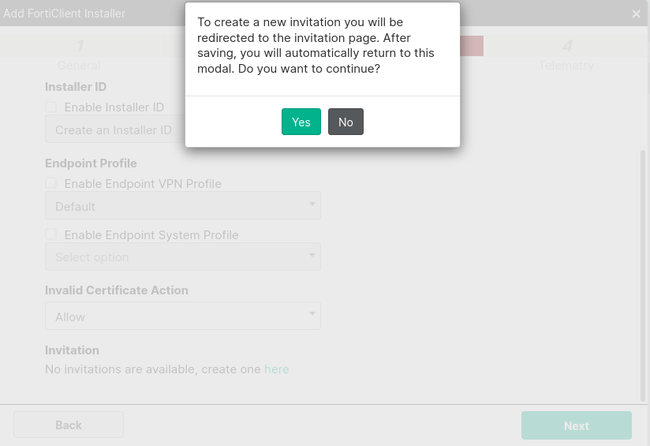Decline by clicking the No button
This screenshot has height=446, width=650.
click(346, 122)
